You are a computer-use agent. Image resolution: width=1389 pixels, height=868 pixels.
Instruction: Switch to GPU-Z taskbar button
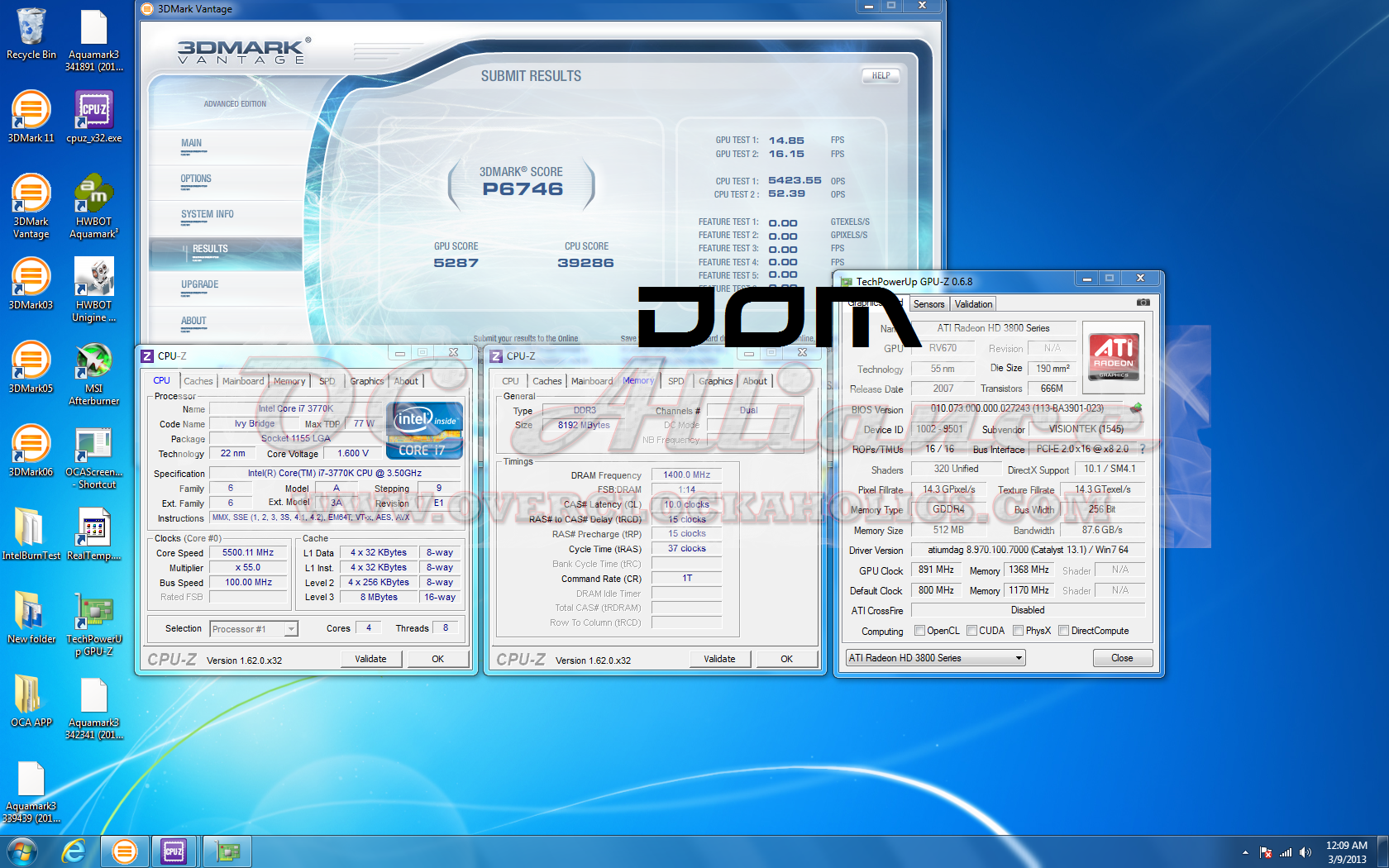[227, 851]
